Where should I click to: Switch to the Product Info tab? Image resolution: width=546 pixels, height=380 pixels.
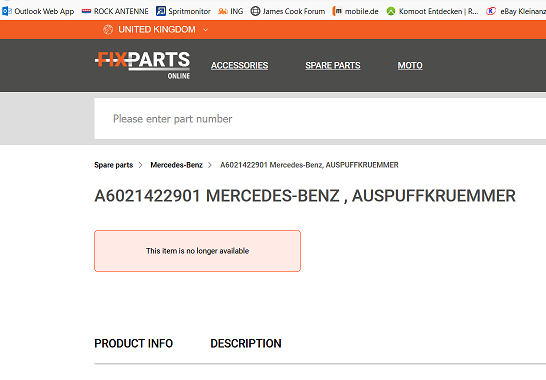(x=134, y=343)
